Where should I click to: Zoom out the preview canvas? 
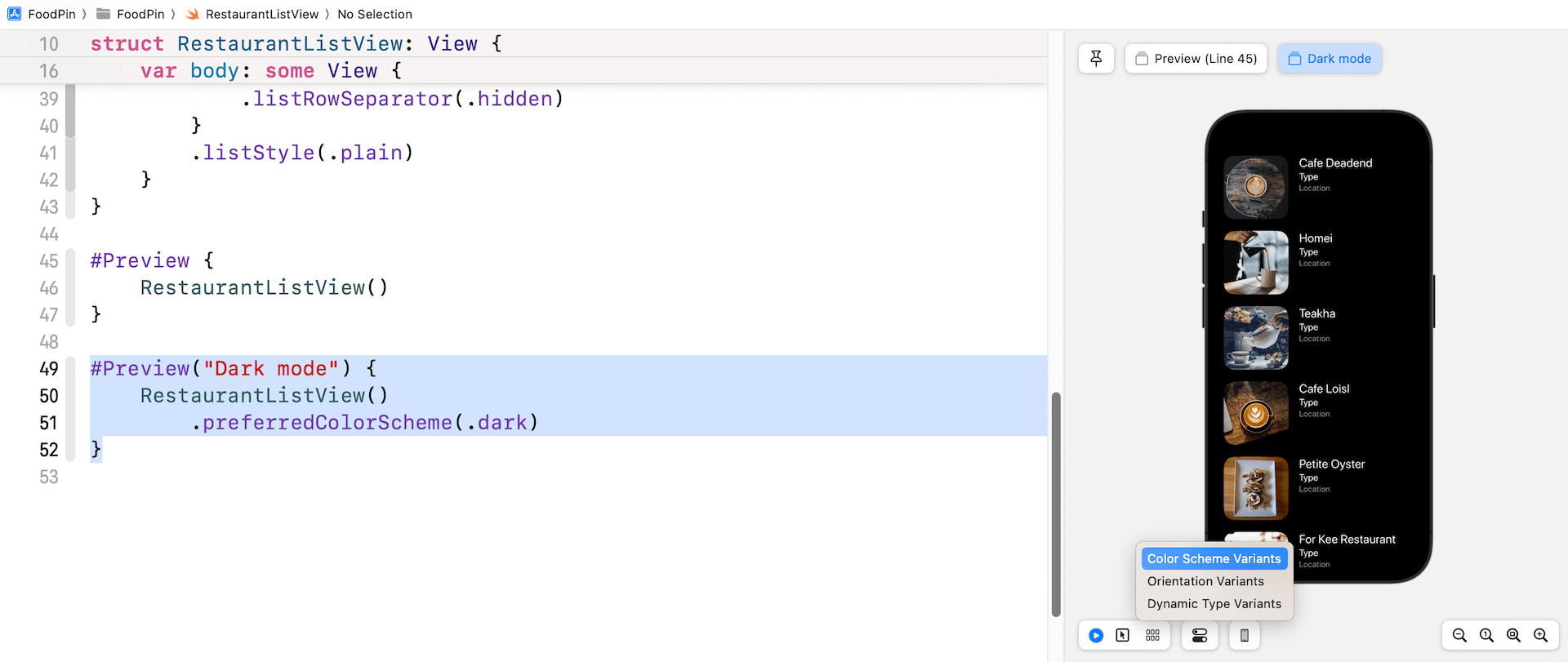1459,635
